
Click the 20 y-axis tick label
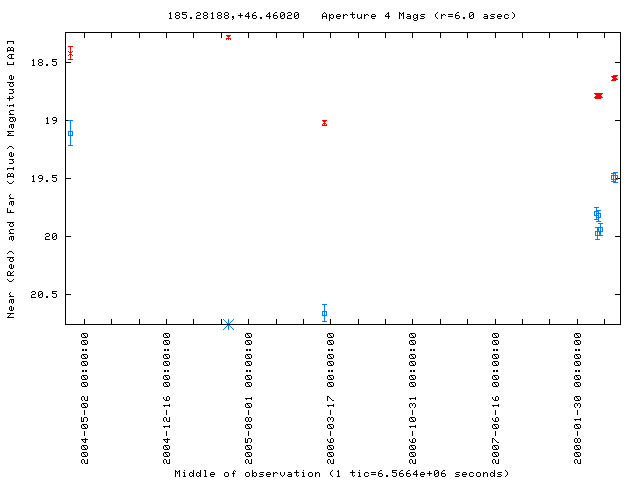pos(51,236)
